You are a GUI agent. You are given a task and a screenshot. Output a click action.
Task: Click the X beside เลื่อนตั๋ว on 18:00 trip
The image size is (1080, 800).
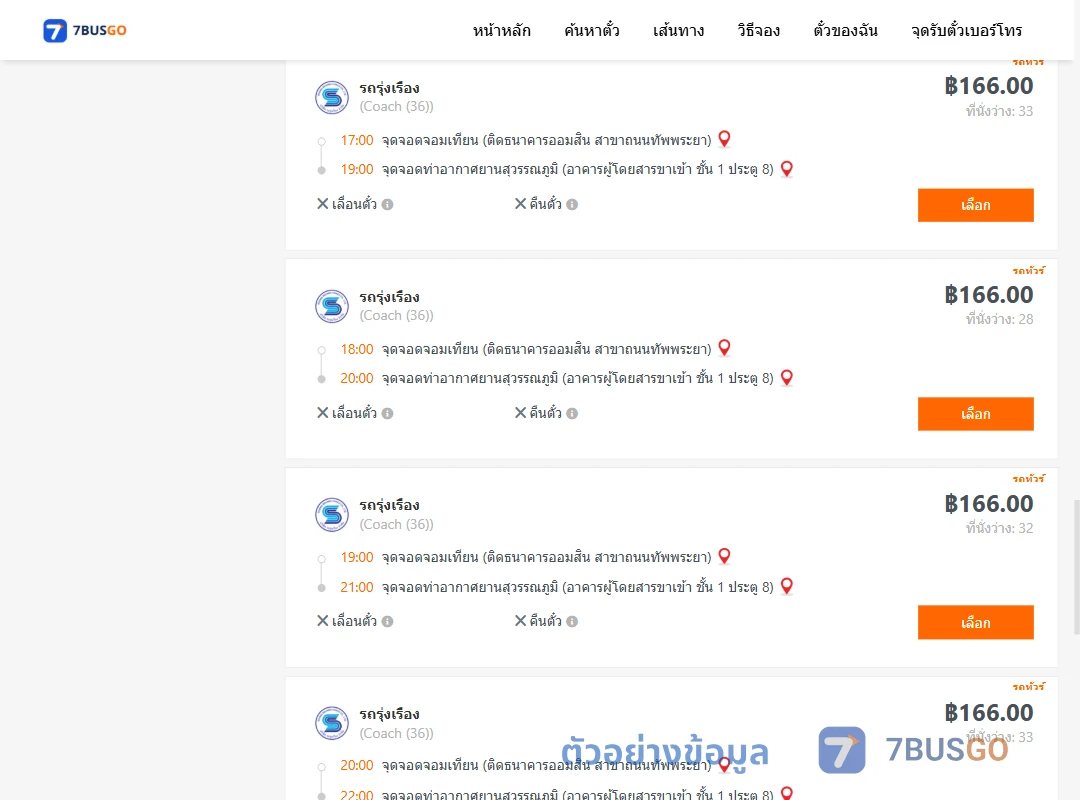point(322,413)
